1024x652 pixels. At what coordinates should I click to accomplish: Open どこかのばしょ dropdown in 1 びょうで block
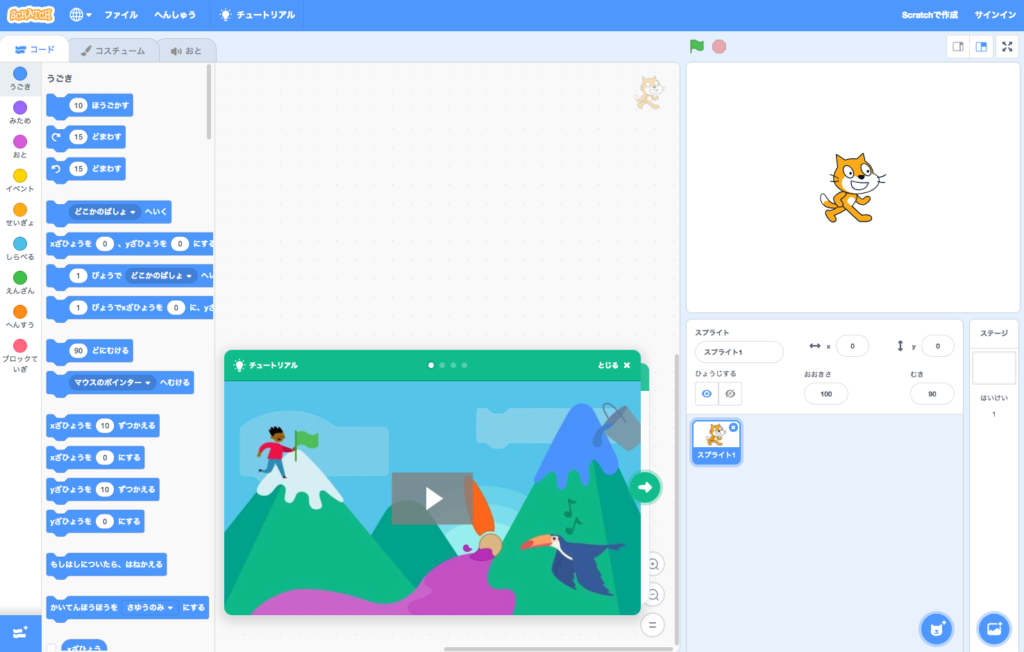161,276
